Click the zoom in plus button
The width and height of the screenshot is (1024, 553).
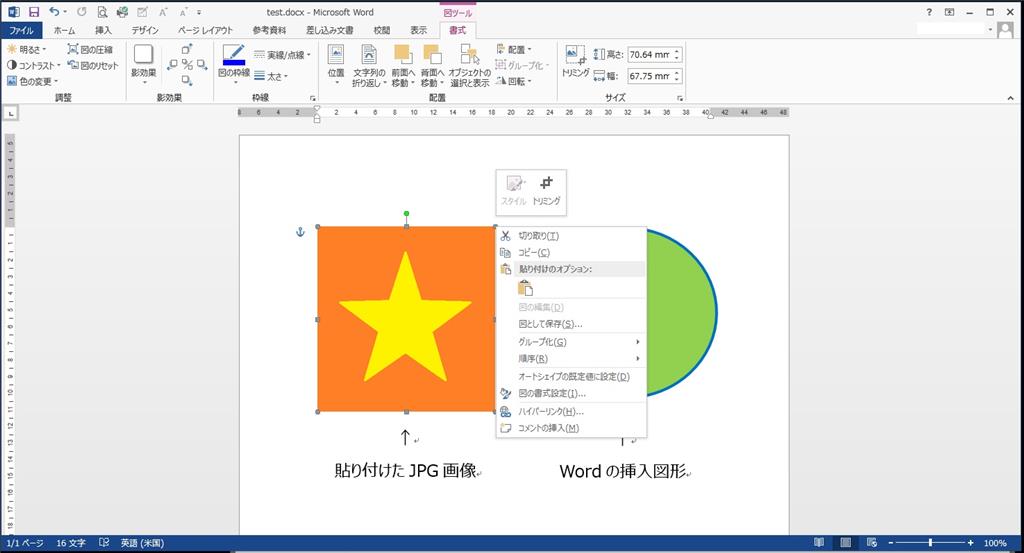(970, 543)
